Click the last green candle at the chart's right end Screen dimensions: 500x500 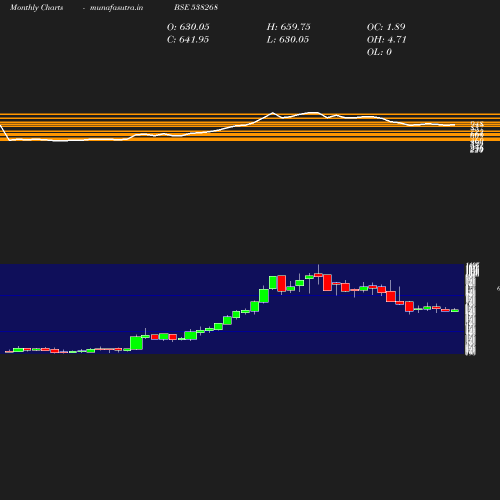(455, 311)
